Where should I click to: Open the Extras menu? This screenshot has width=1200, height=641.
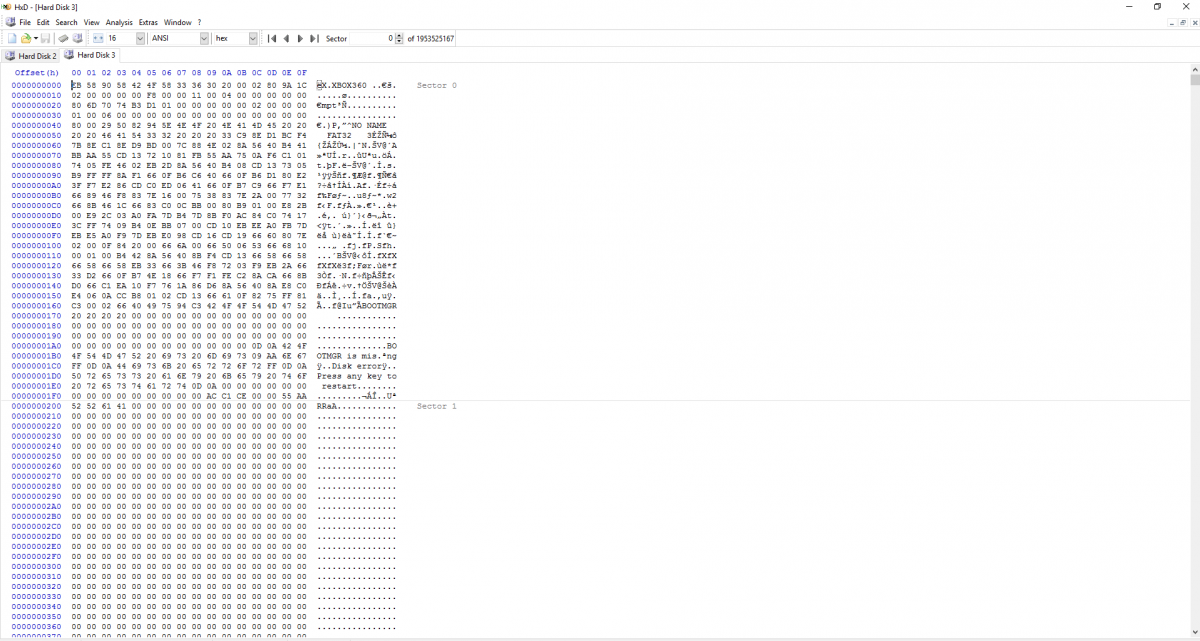point(148,22)
